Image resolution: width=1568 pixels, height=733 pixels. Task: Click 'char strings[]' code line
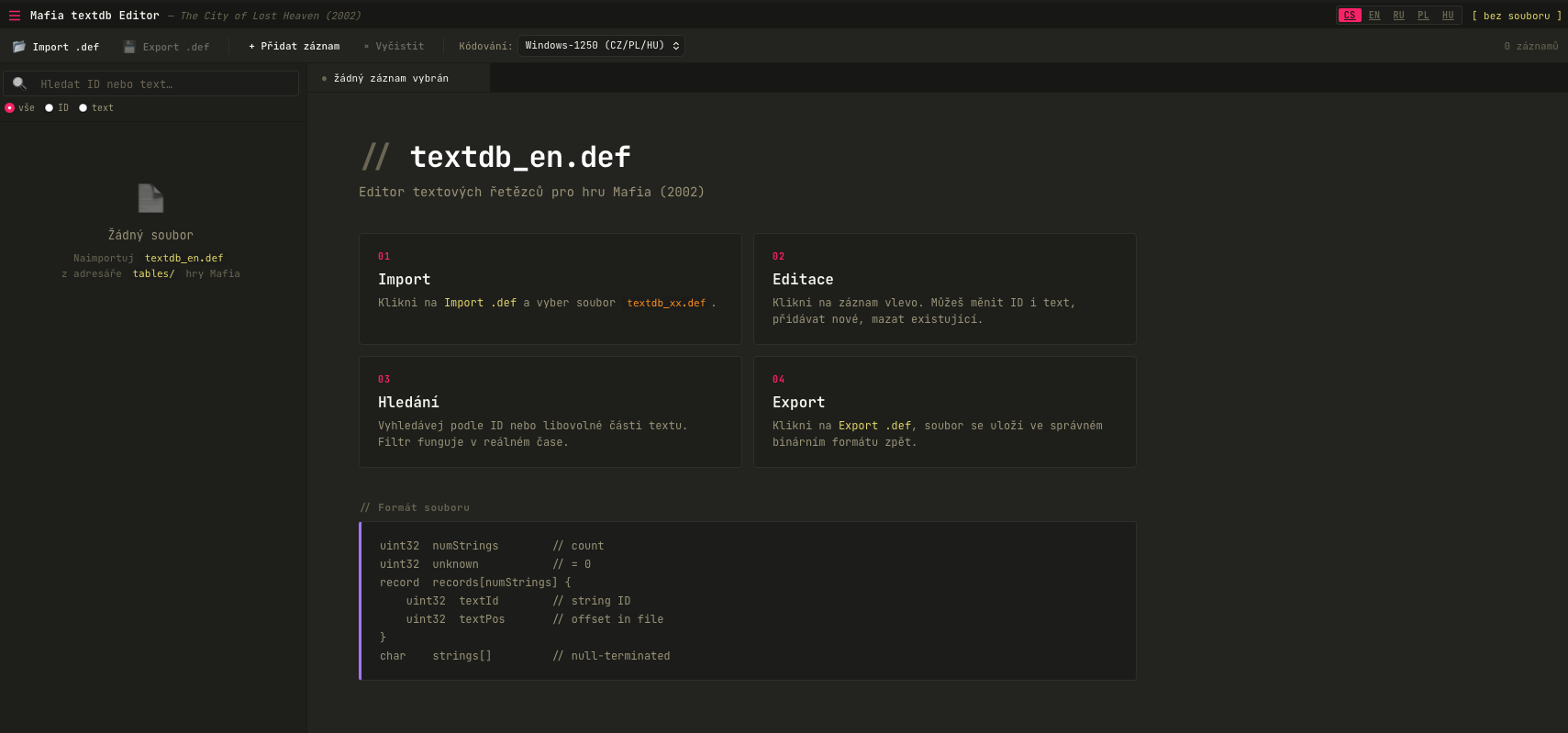436,656
